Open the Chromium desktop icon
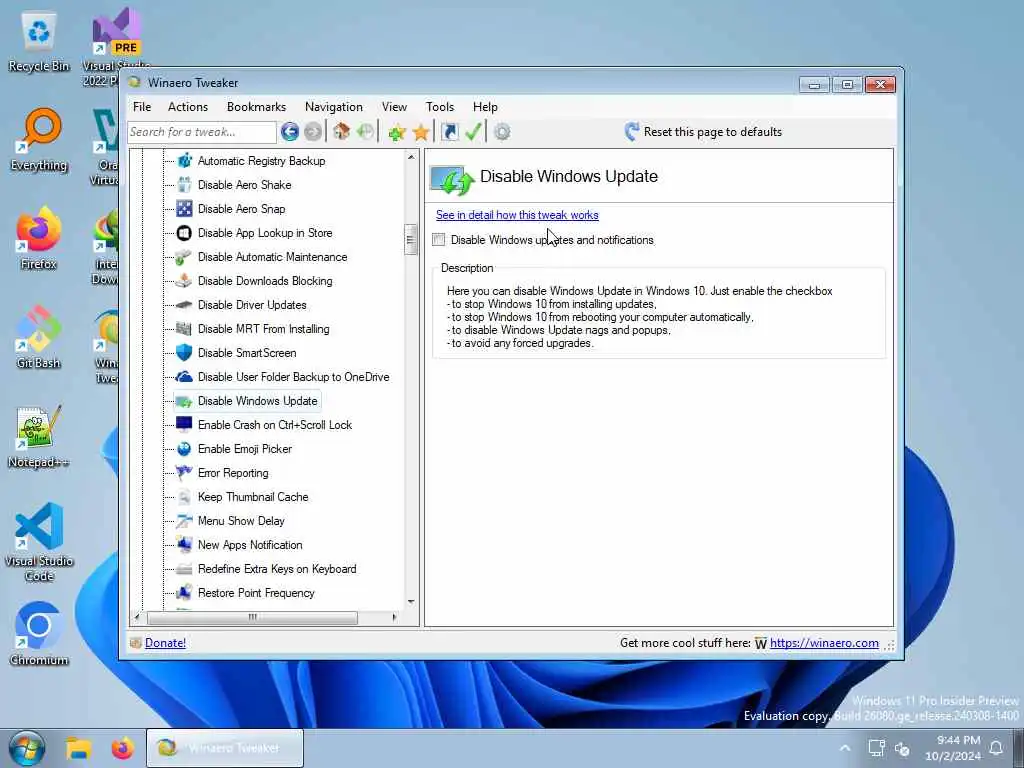This screenshot has width=1024, height=768. coord(39,634)
